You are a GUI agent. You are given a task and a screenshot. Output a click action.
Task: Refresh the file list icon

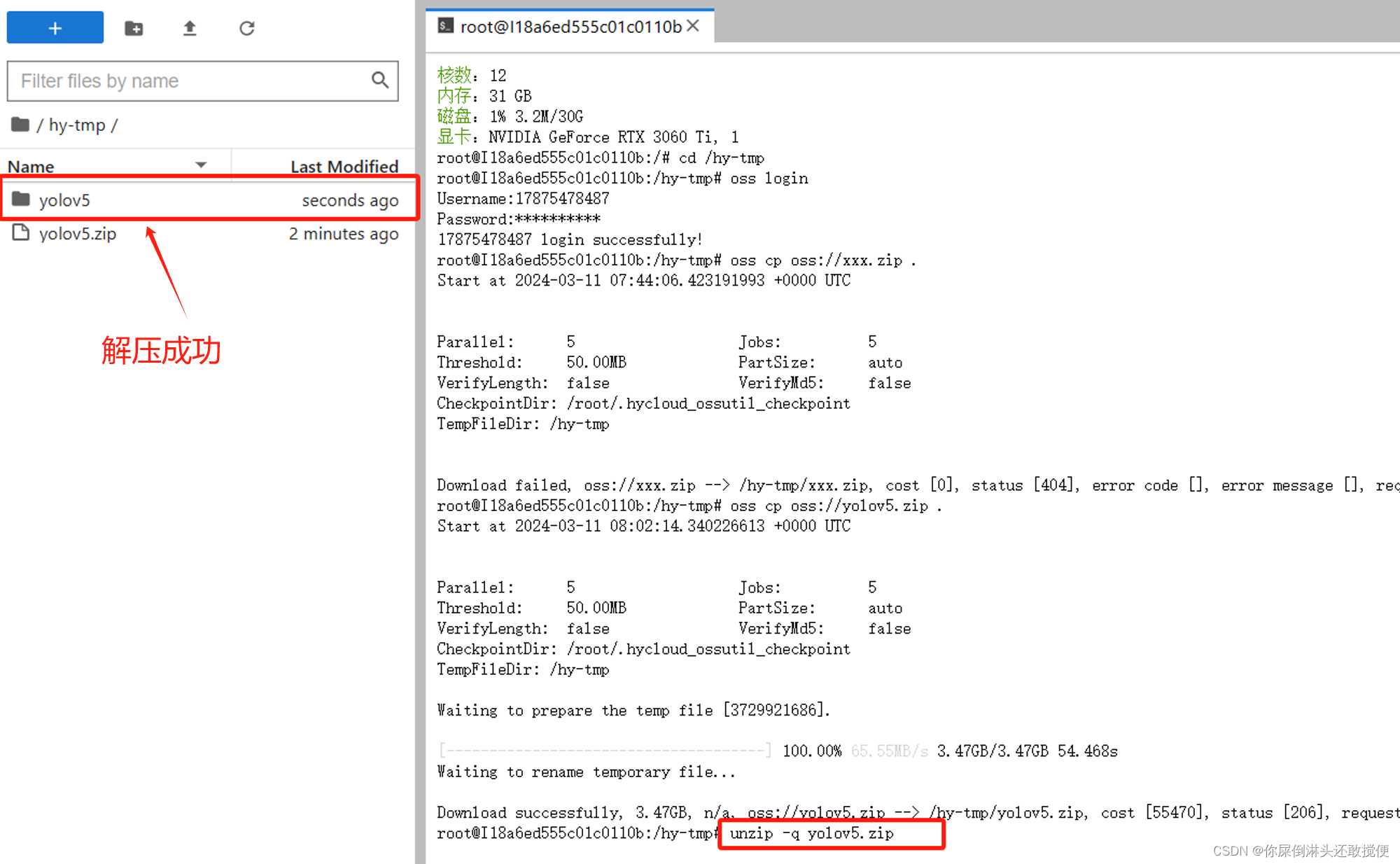coord(246,28)
